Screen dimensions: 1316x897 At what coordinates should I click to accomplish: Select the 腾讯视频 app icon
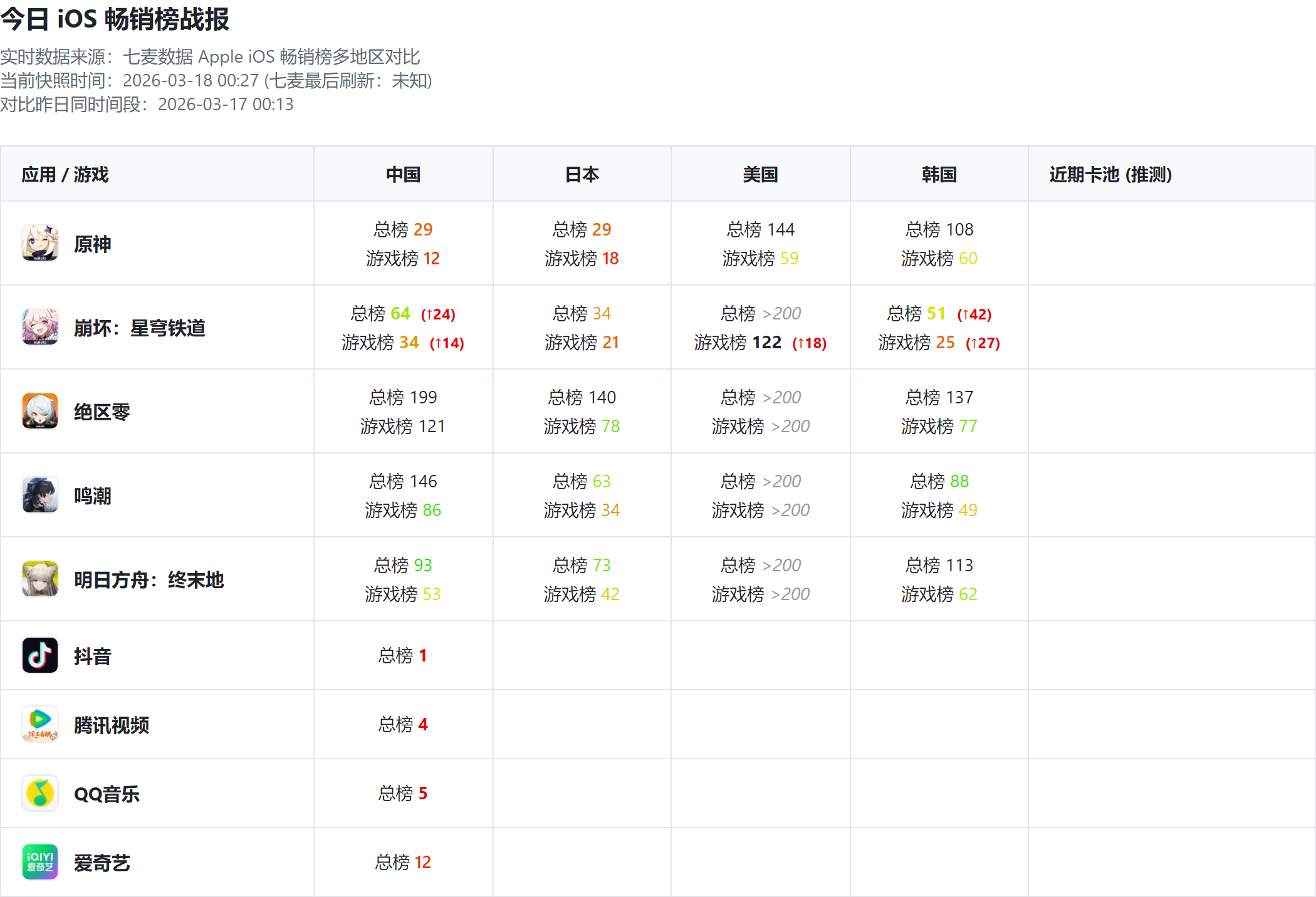pos(40,724)
